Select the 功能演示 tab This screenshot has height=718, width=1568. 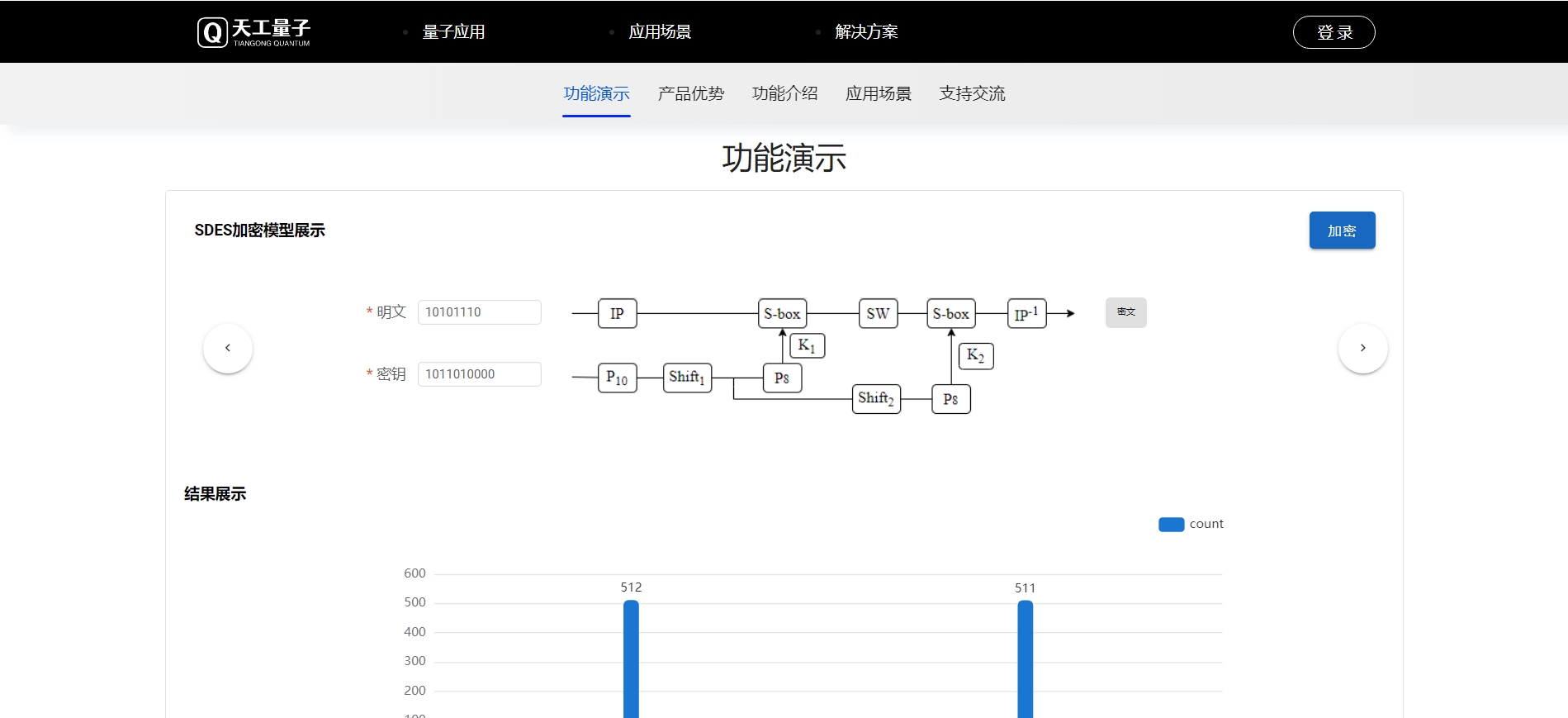pyautogui.click(x=596, y=93)
